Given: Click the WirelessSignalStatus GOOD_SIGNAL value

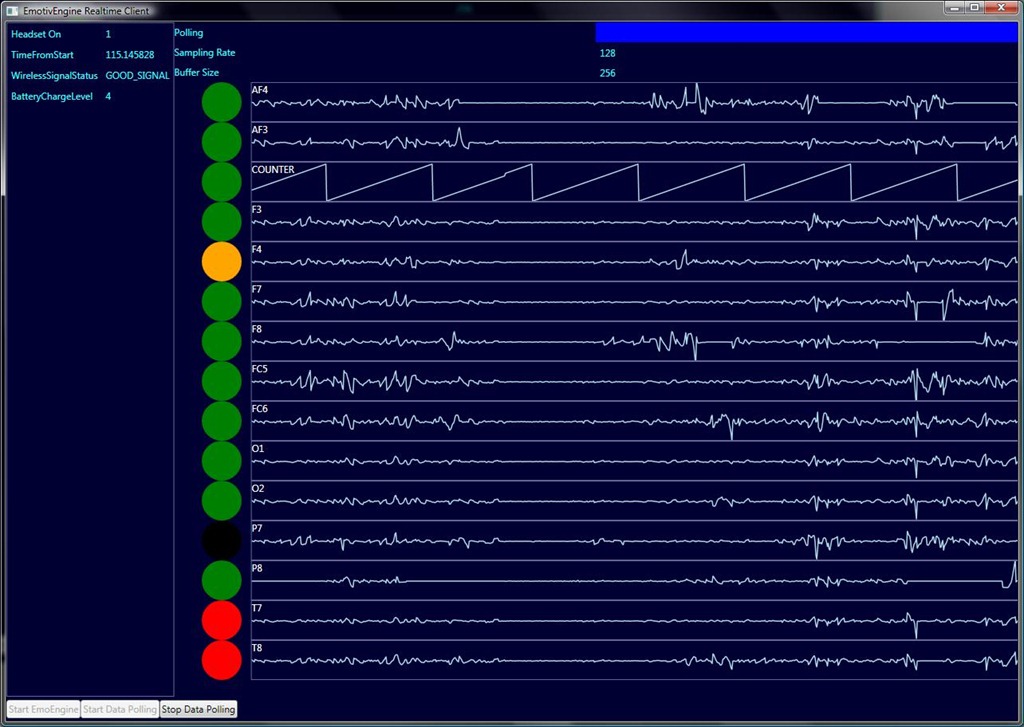Looking at the screenshot, I should pos(137,76).
